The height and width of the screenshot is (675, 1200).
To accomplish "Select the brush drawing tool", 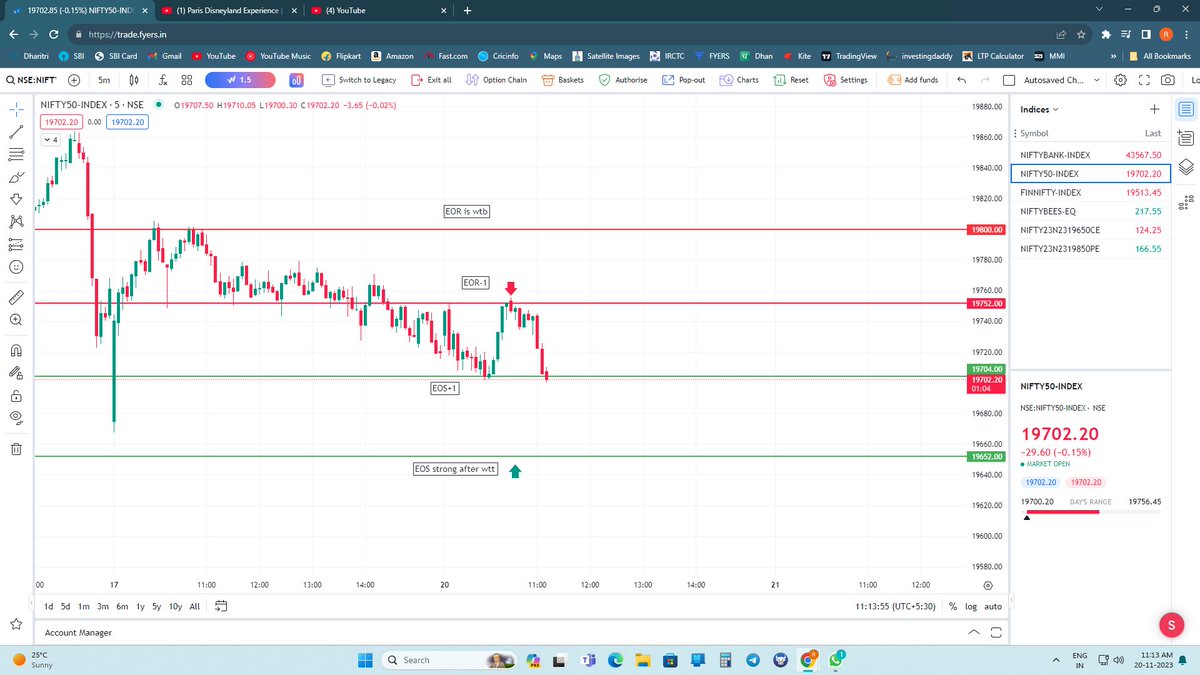I will [16, 176].
